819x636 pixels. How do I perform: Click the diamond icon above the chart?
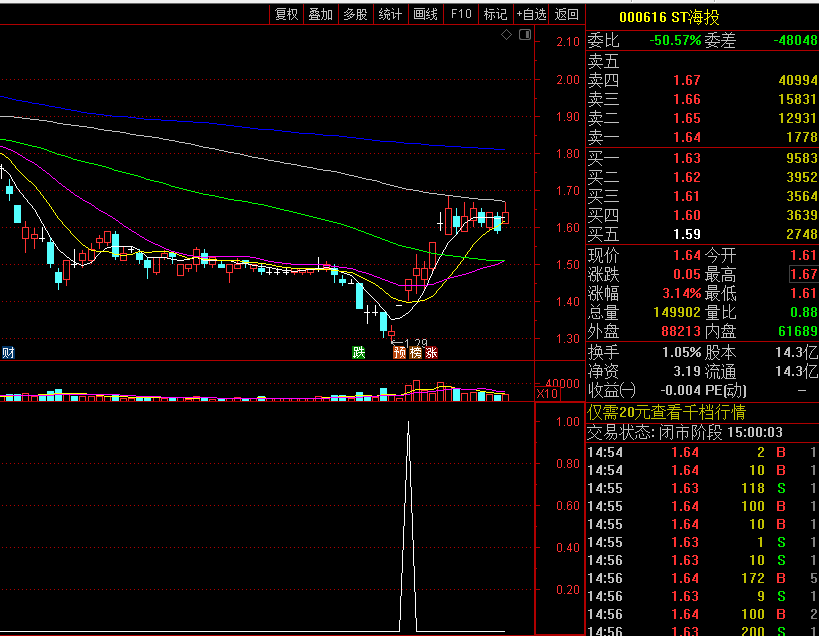[x=506, y=34]
